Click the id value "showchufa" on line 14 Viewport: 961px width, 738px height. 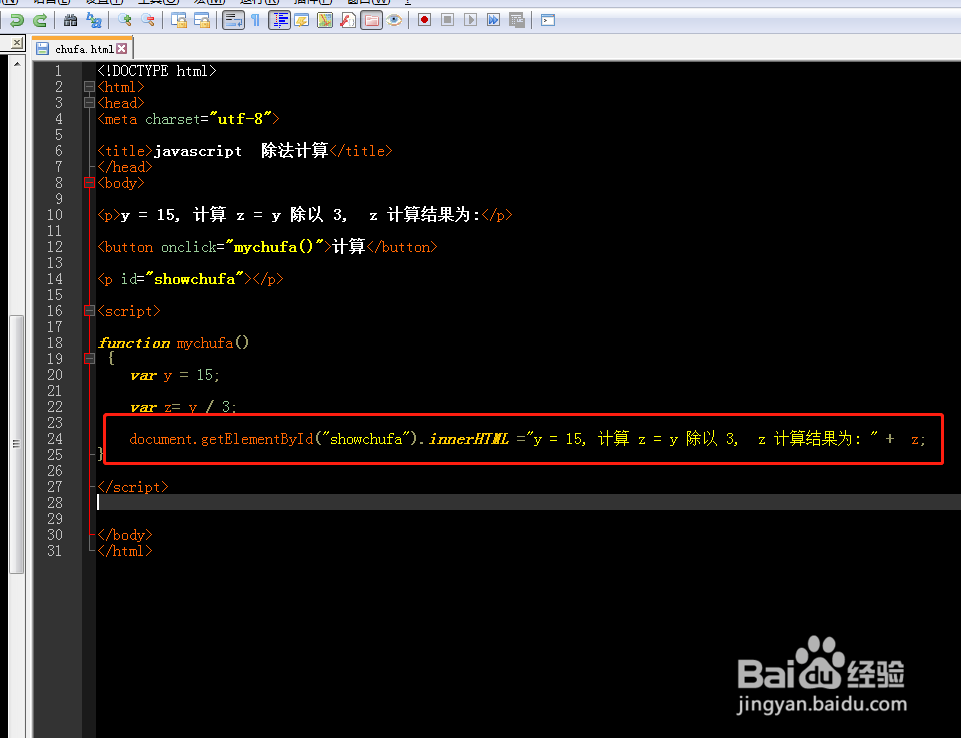point(194,279)
